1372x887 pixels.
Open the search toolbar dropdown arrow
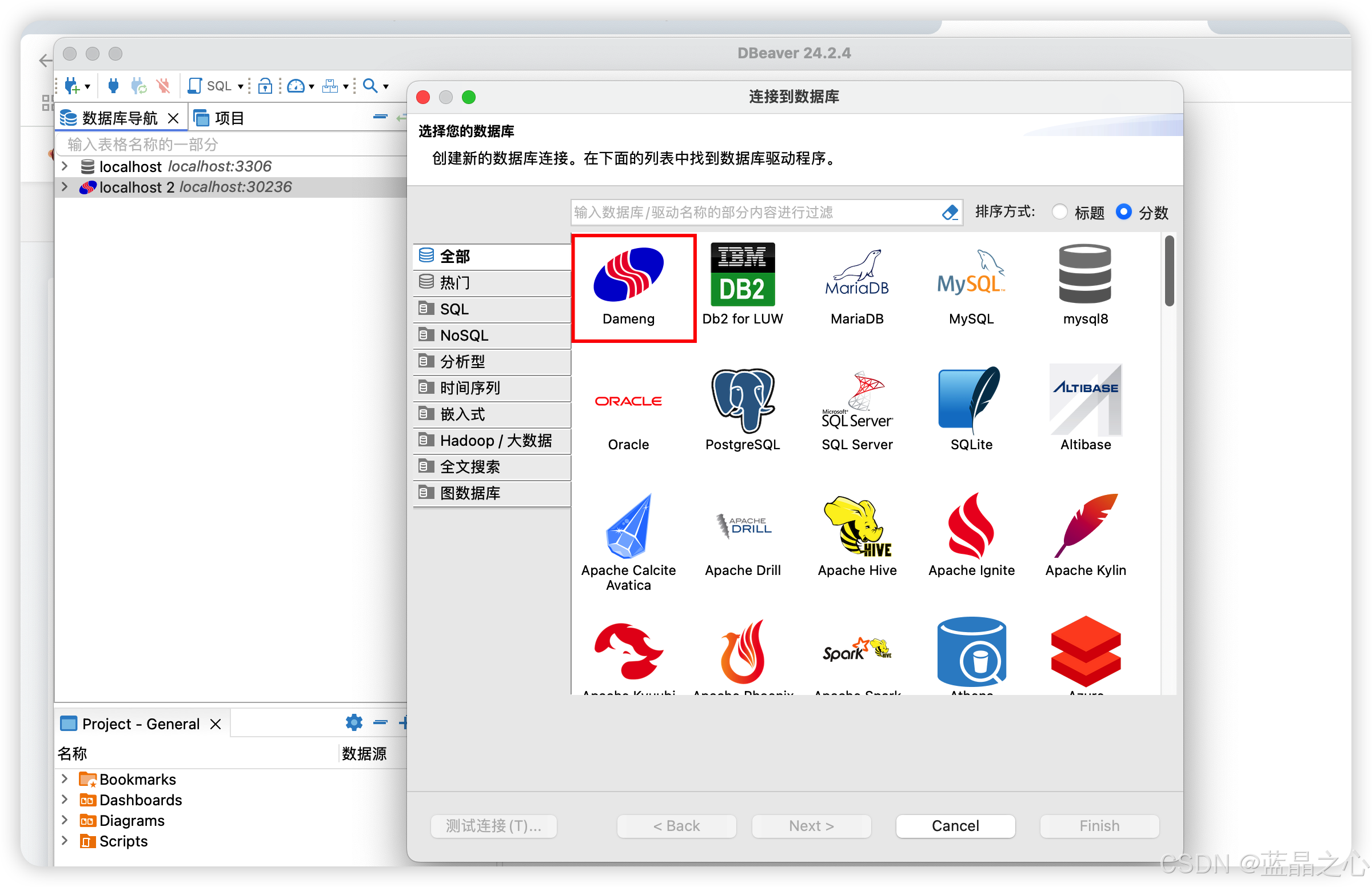pyautogui.click(x=385, y=87)
